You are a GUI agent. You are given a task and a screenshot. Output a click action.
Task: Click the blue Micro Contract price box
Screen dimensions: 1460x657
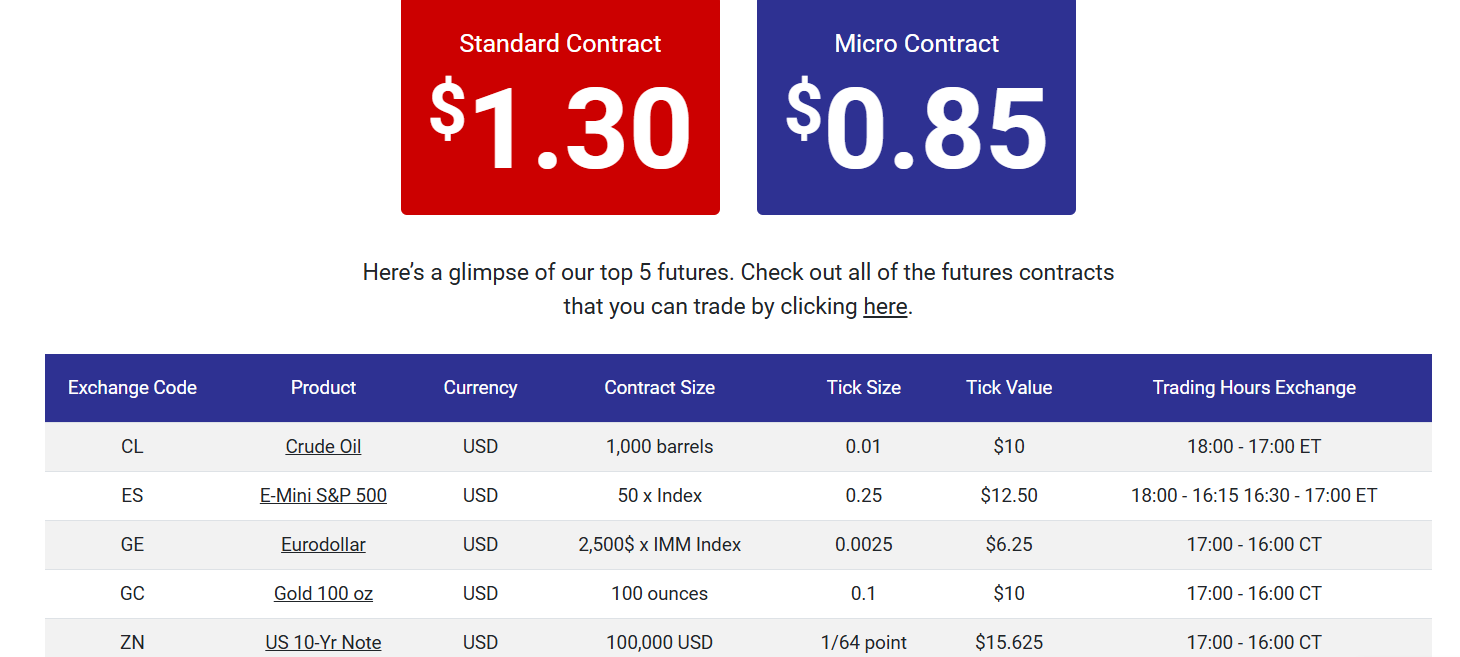click(916, 106)
